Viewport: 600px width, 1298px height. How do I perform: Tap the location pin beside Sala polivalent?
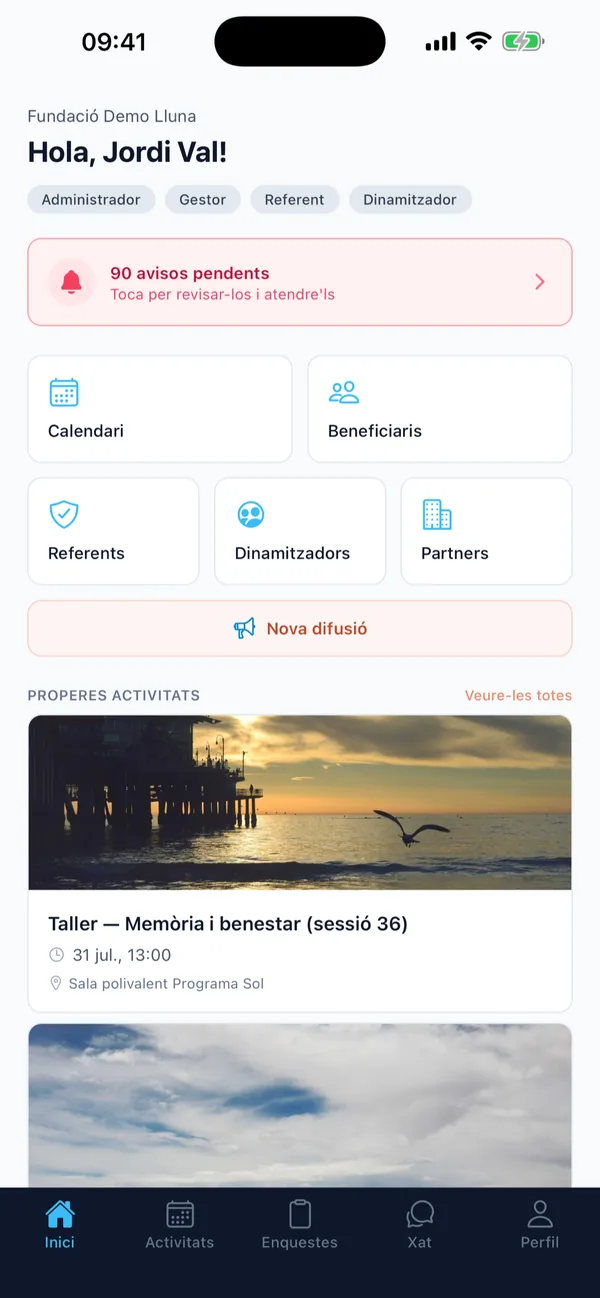(x=56, y=984)
